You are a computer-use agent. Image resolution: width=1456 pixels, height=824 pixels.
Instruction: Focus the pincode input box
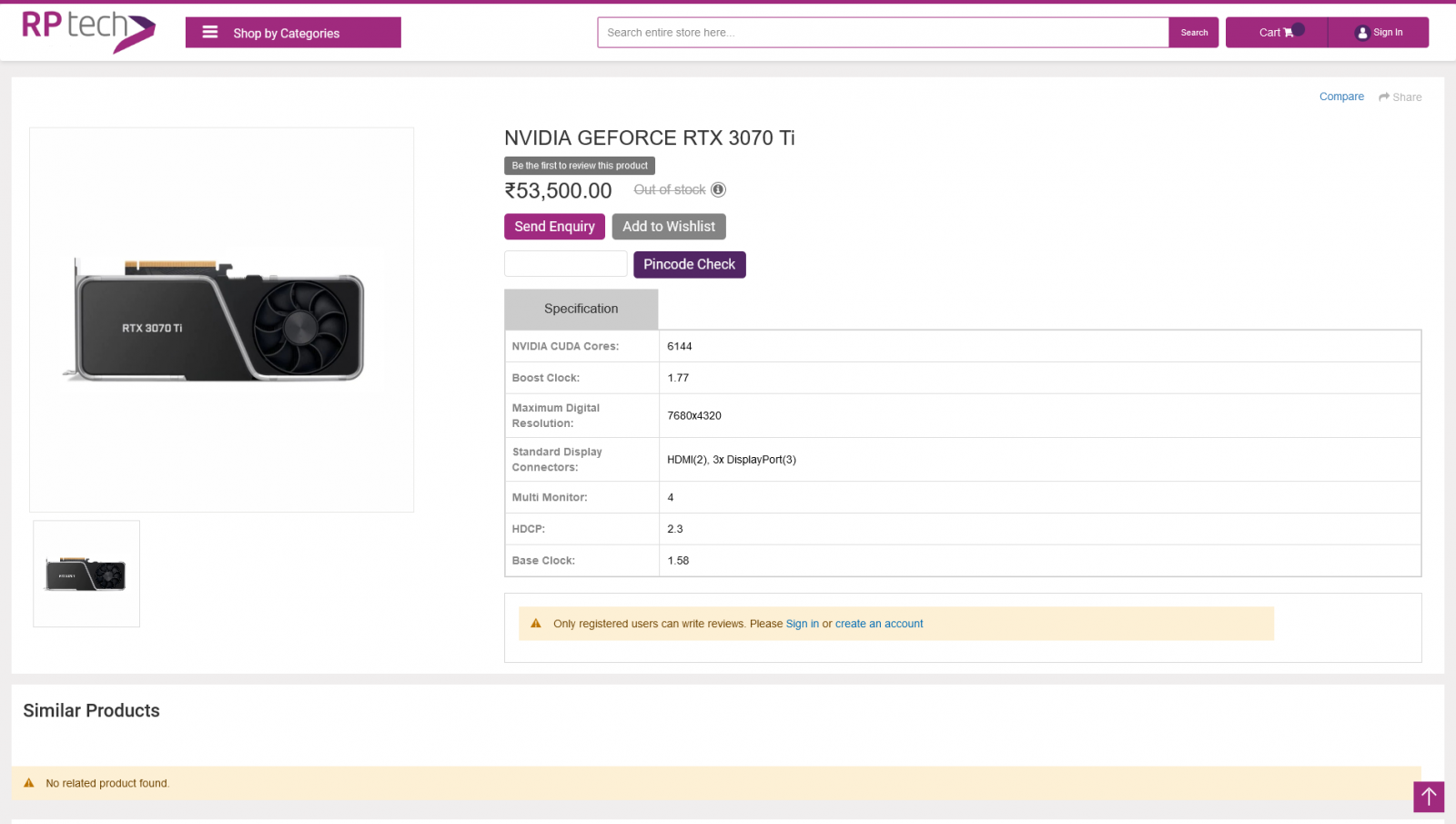(x=566, y=264)
